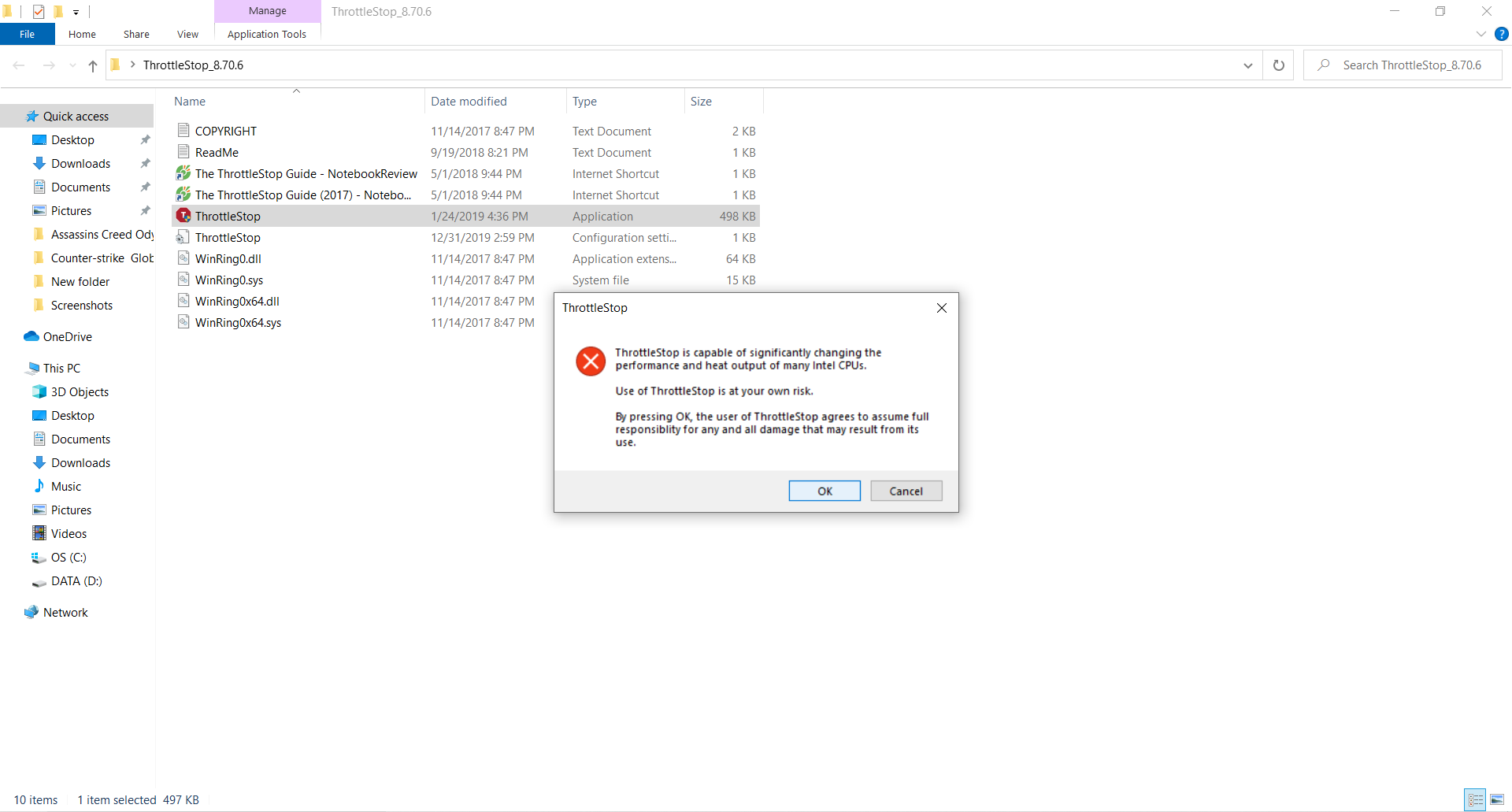The height and width of the screenshot is (812, 1512).
Task: Sort by the Type column header
Action: (x=584, y=102)
